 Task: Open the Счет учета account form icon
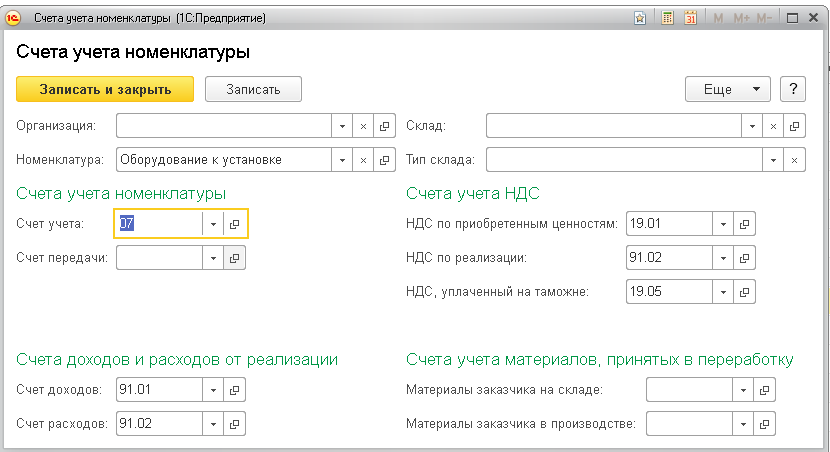234,224
